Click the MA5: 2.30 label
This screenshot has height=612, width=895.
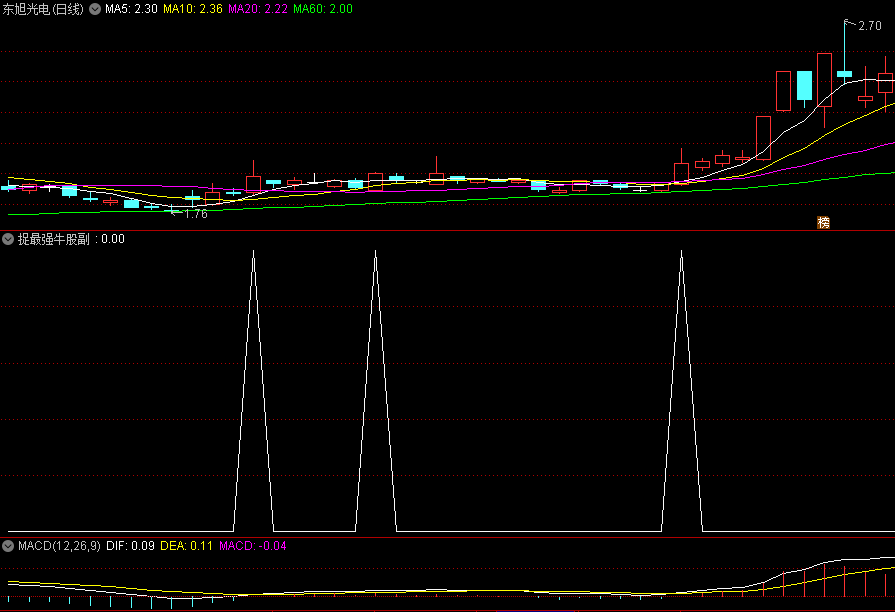pyautogui.click(x=131, y=9)
